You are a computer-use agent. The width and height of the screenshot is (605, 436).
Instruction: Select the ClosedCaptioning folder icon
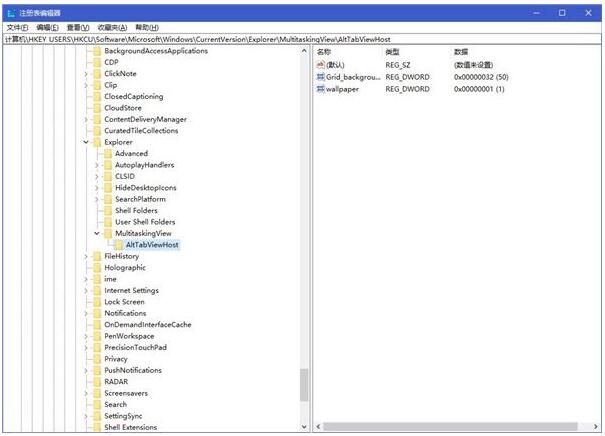pos(97,96)
